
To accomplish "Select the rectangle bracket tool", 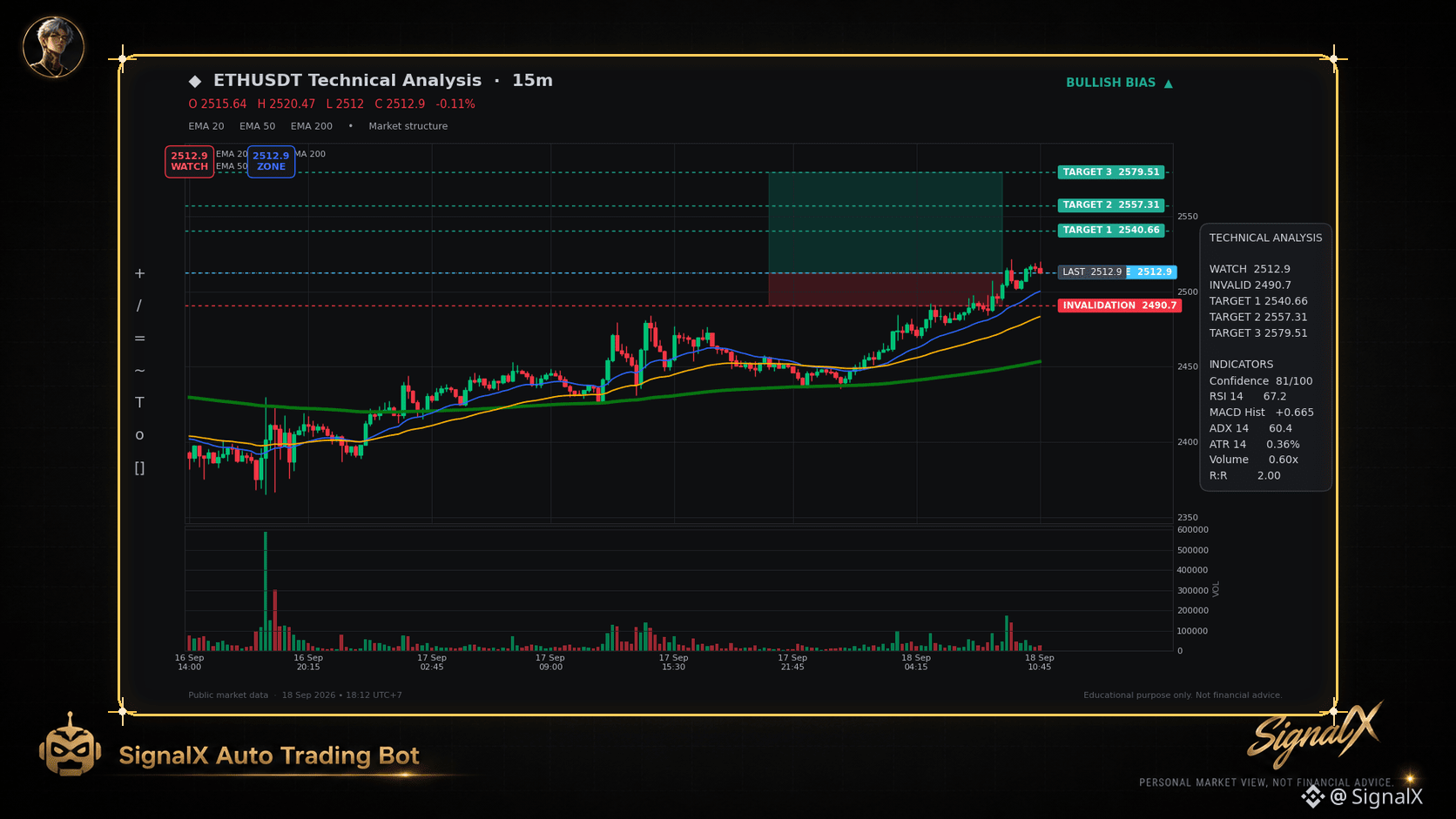I will point(139,468).
